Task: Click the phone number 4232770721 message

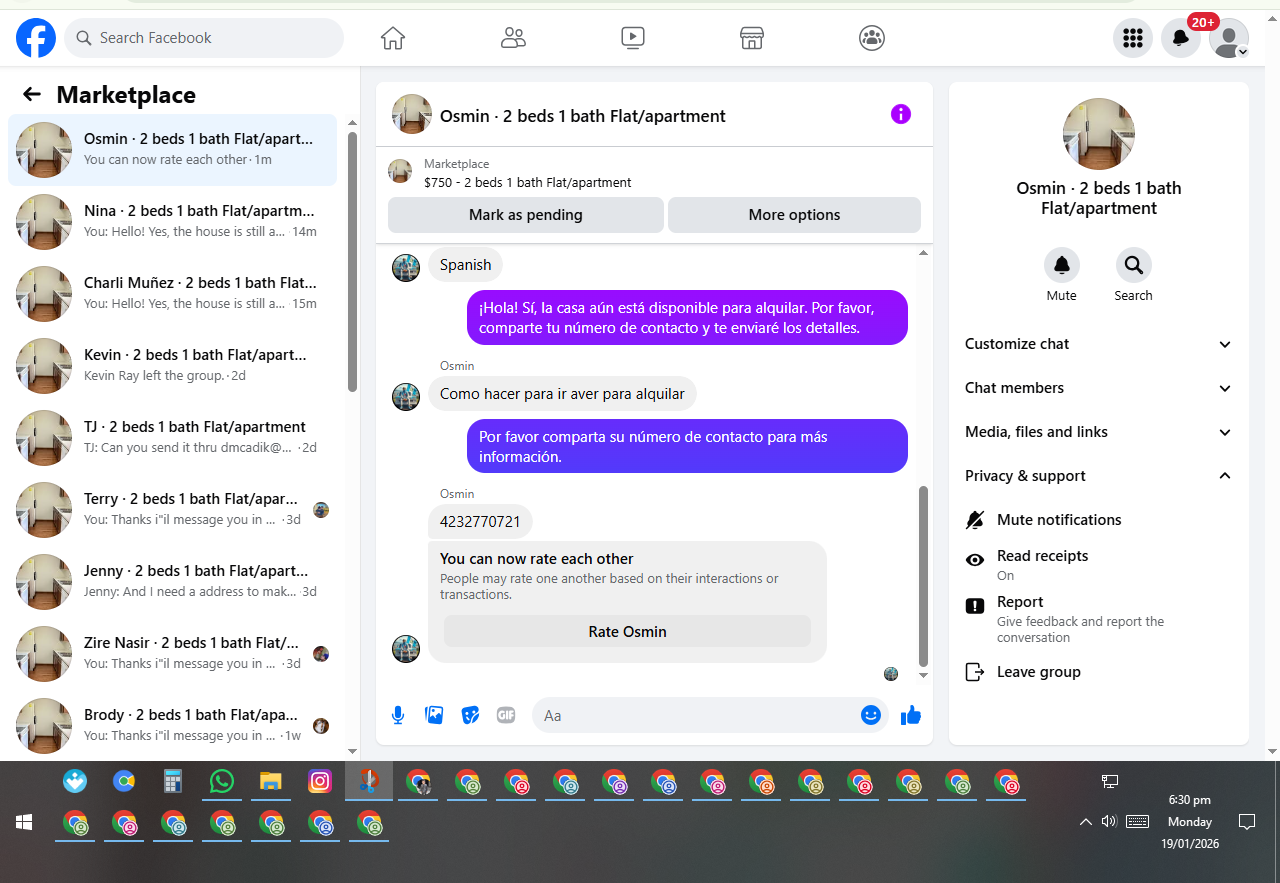Action: [x=480, y=522]
